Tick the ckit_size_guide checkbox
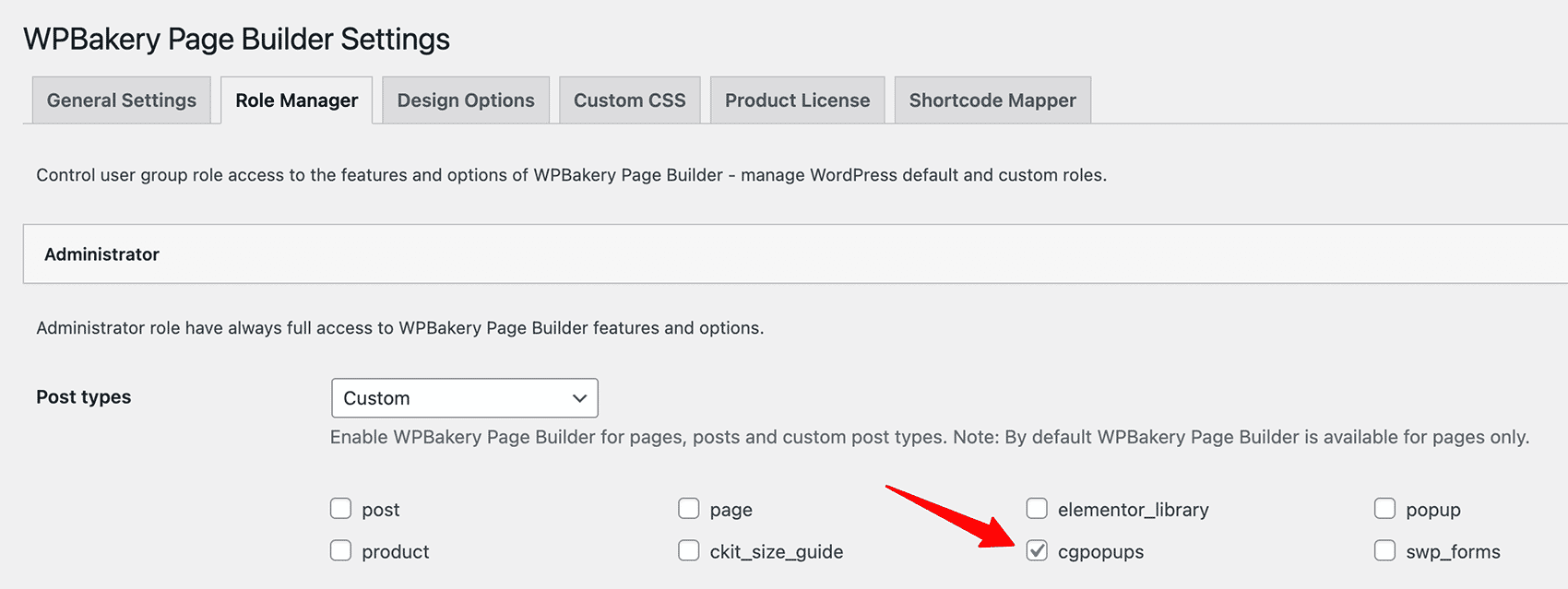This screenshot has height=589, width=1568. click(689, 551)
